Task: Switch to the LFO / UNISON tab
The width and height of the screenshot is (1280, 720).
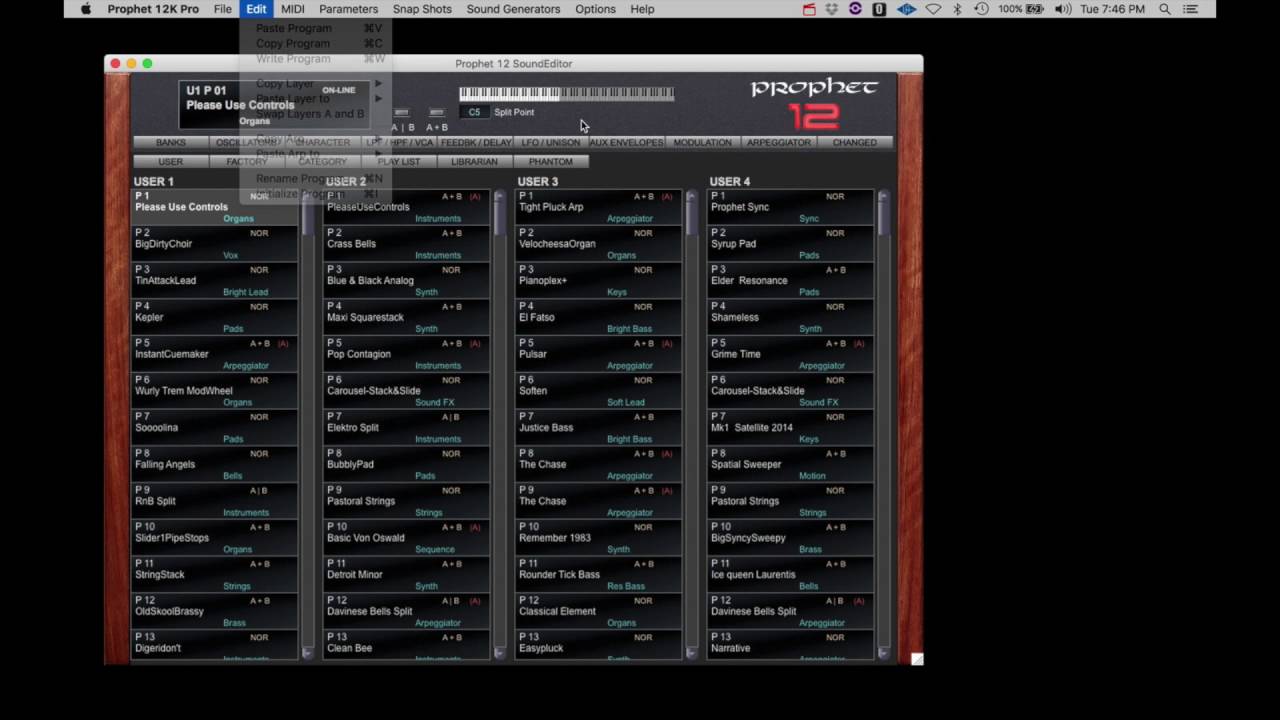Action: click(551, 142)
